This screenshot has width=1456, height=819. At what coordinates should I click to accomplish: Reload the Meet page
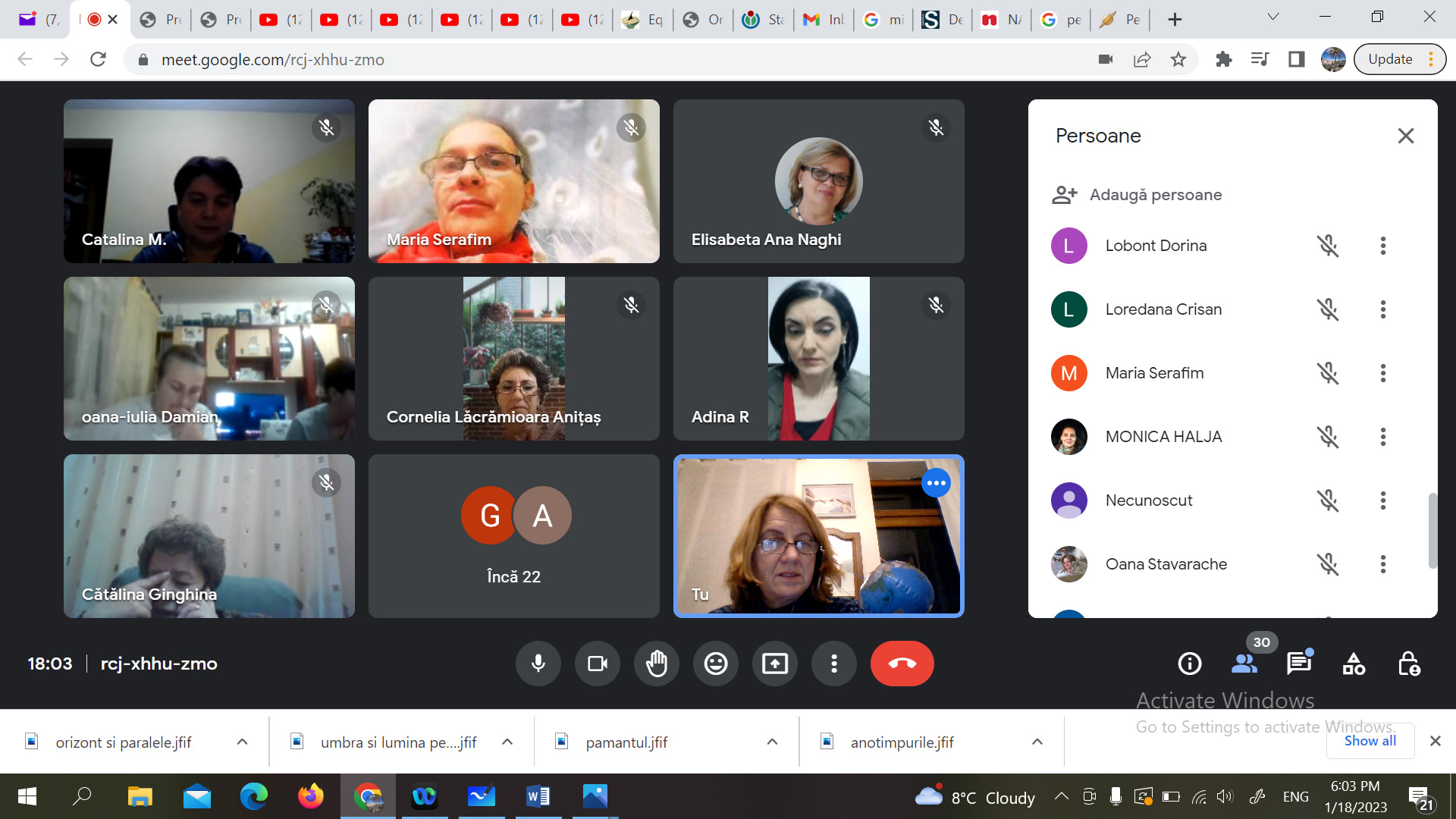tap(98, 59)
